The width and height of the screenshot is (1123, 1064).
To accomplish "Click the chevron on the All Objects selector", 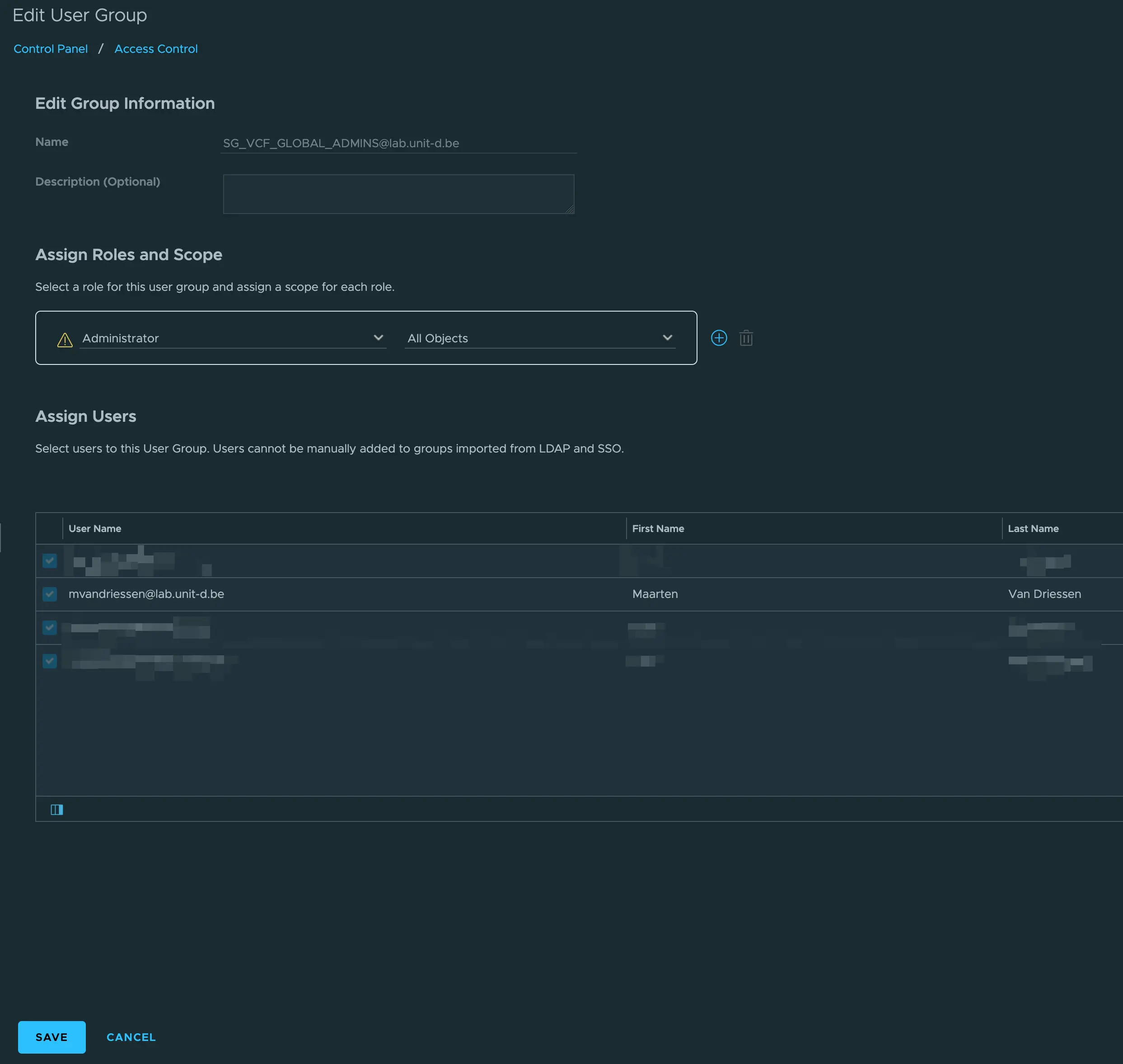I will [668, 337].
